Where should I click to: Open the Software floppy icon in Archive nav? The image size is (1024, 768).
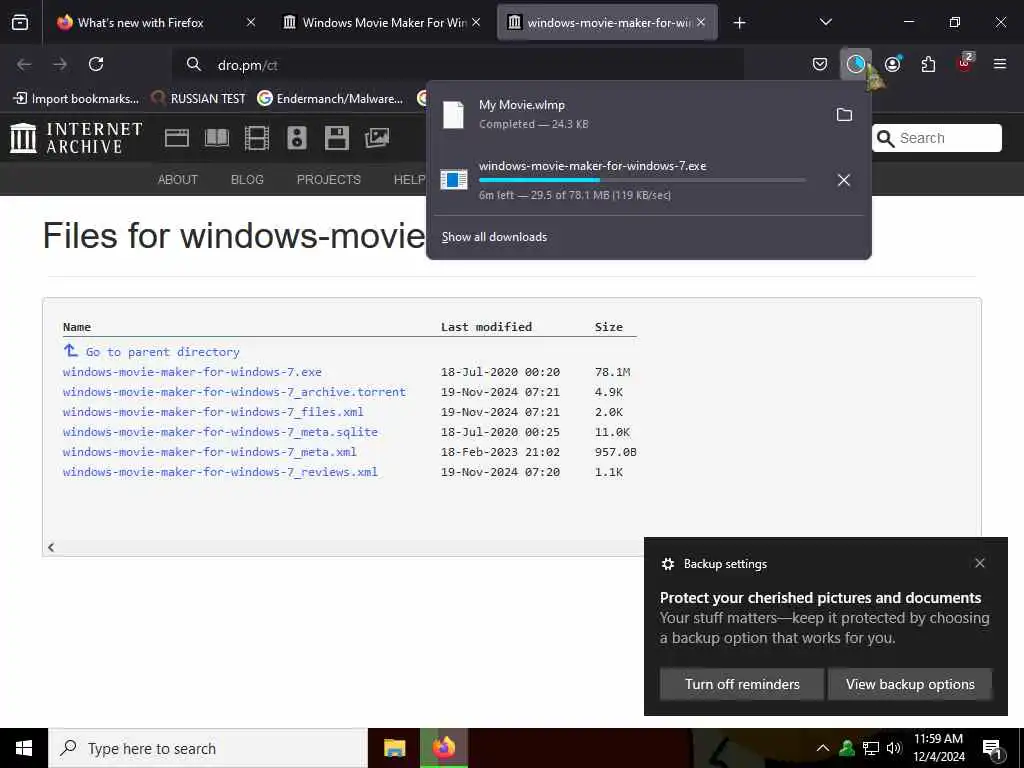(x=336, y=138)
